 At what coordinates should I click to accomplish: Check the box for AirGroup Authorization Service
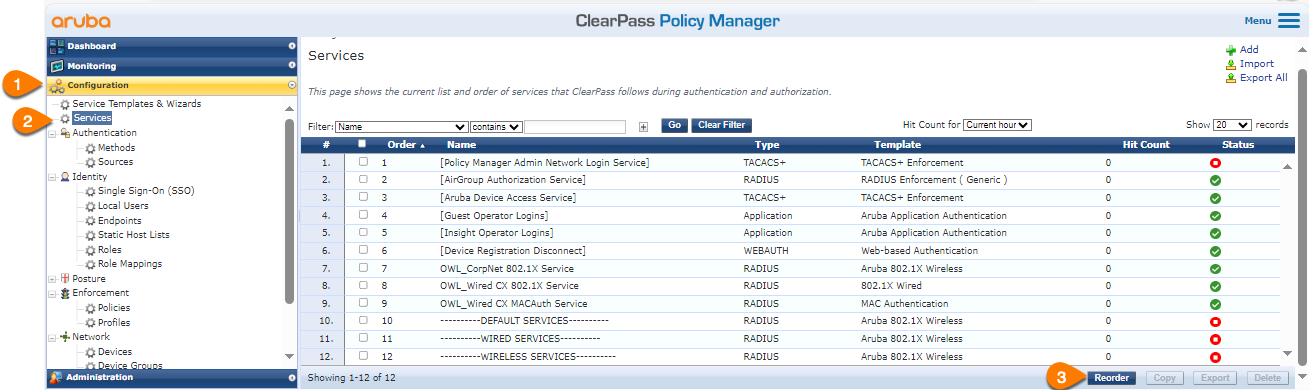(x=363, y=180)
